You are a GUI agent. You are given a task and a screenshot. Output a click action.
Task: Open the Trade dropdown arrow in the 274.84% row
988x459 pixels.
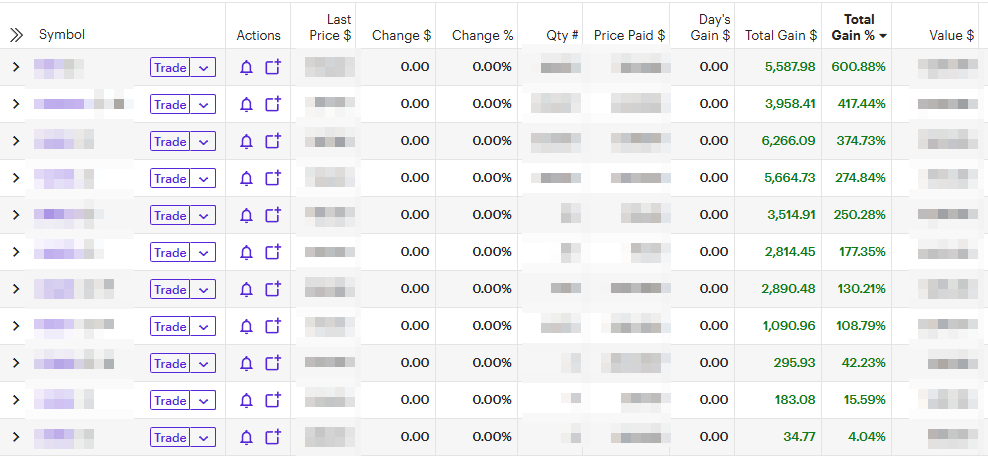pyautogui.click(x=203, y=179)
